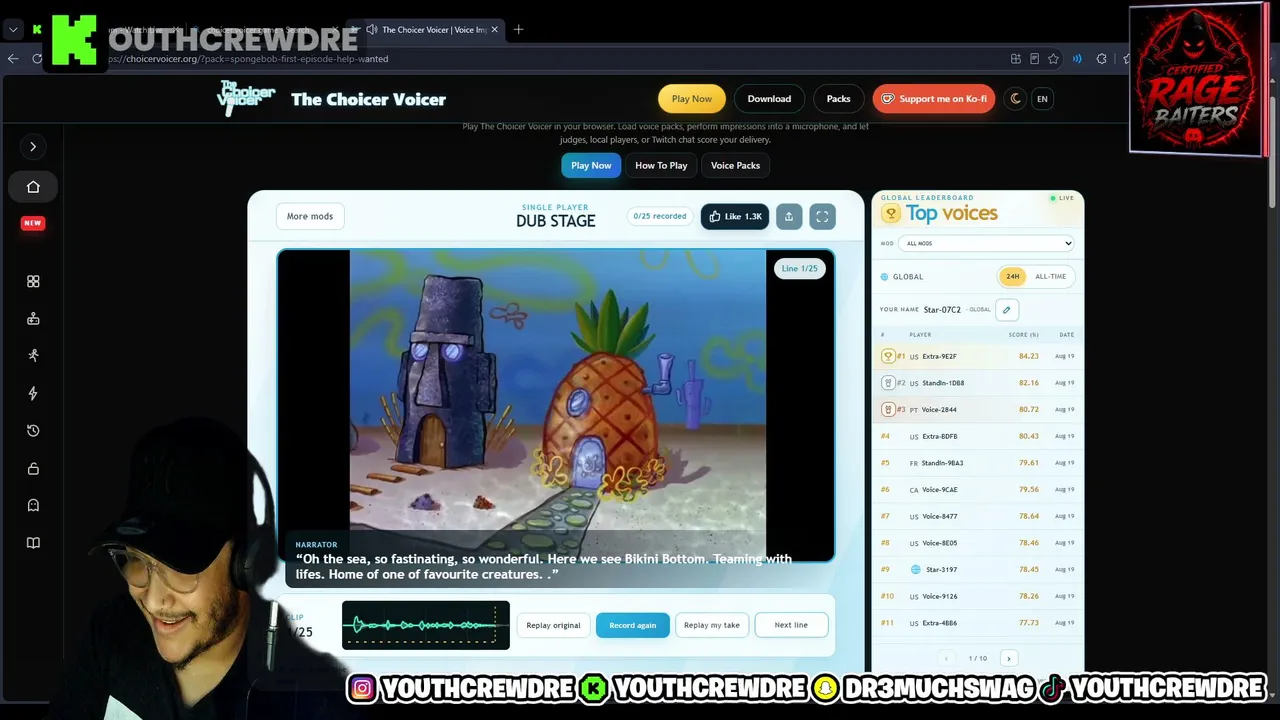1280x720 pixels.
Task: Go to the Next line
Action: (x=791, y=625)
